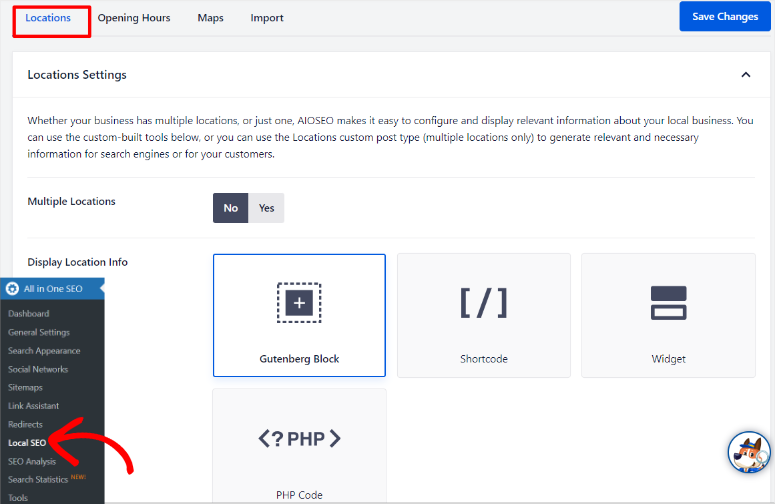Select Local SEO in the sidebar
This screenshot has height=504, width=775.
click(x=27, y=443)
